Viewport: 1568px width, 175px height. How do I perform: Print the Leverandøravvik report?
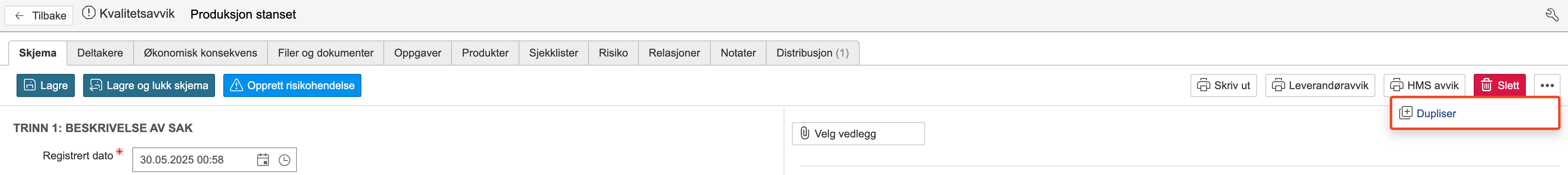1319,86
